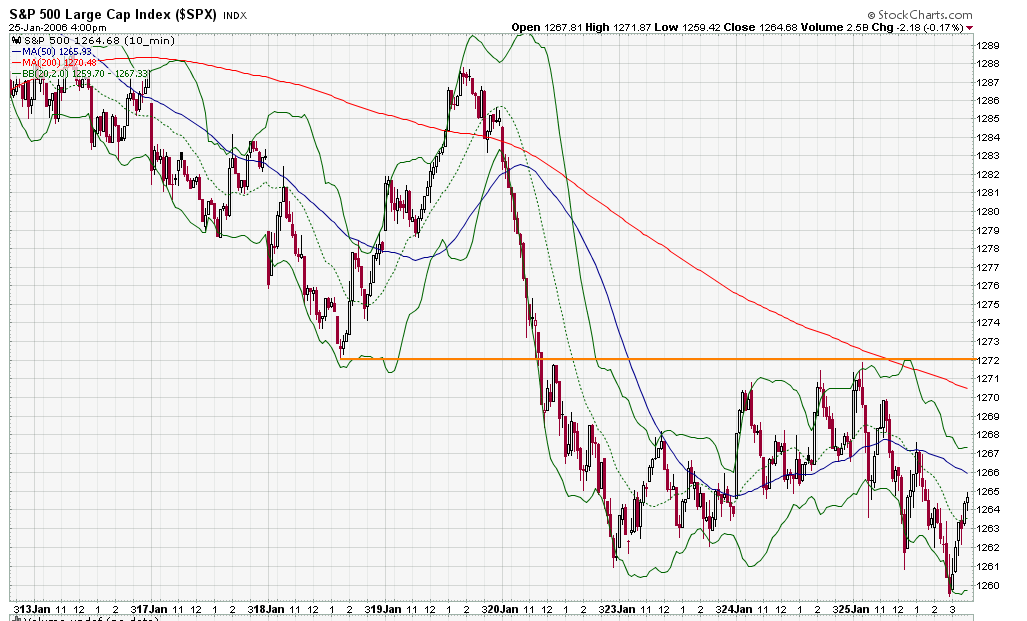Click the blue MA(50) legend line swatch
Viewport: 1027px width, 621px height.
(x=16, y=51)
